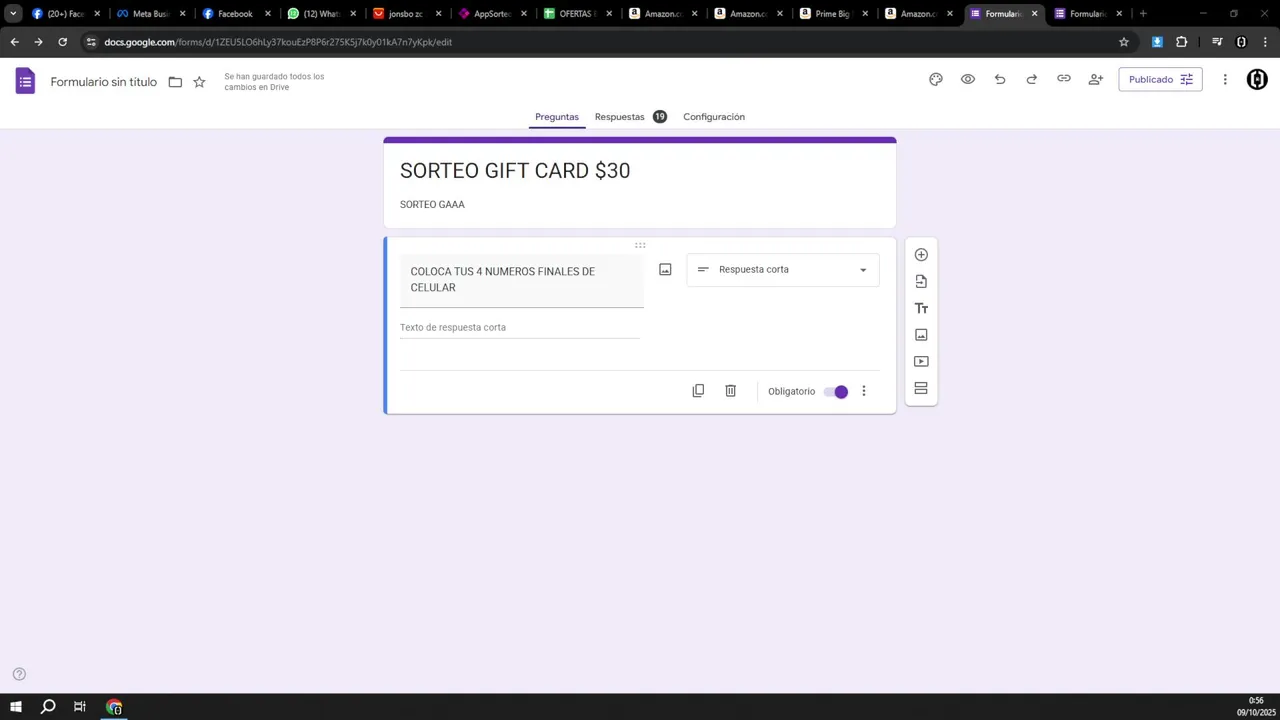Viewport: 1280px width, 720px height.
Task: Click the saved-in-Drive status text
Action: pos(274,82)
